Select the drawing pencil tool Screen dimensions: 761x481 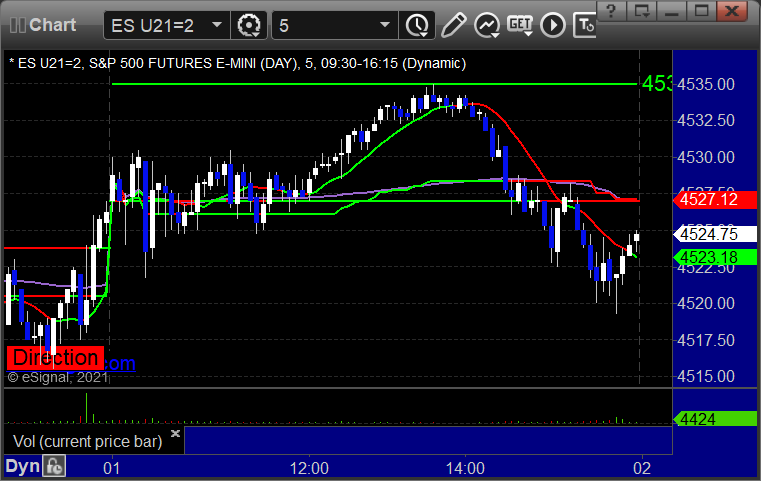(x=453, y=25)
